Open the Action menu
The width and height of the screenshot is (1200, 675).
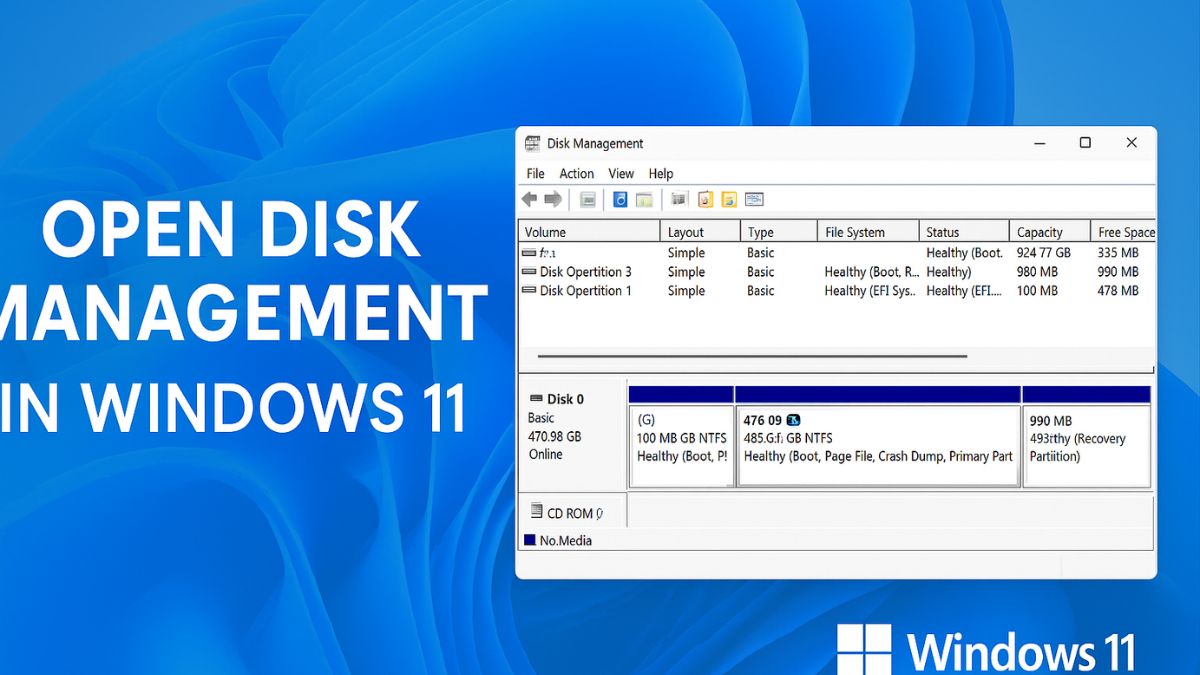[576, 173]
